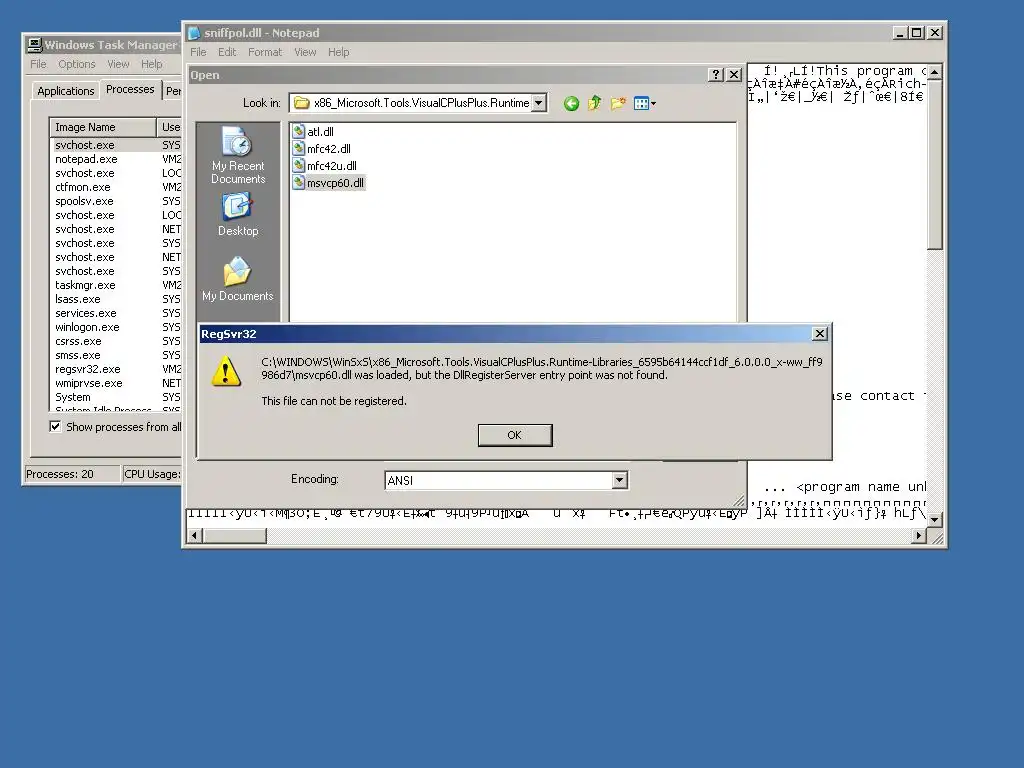Close the Open dialog
Viewport: 1024px width, 768px height.
pyautogui.click(x=734, y=74)
